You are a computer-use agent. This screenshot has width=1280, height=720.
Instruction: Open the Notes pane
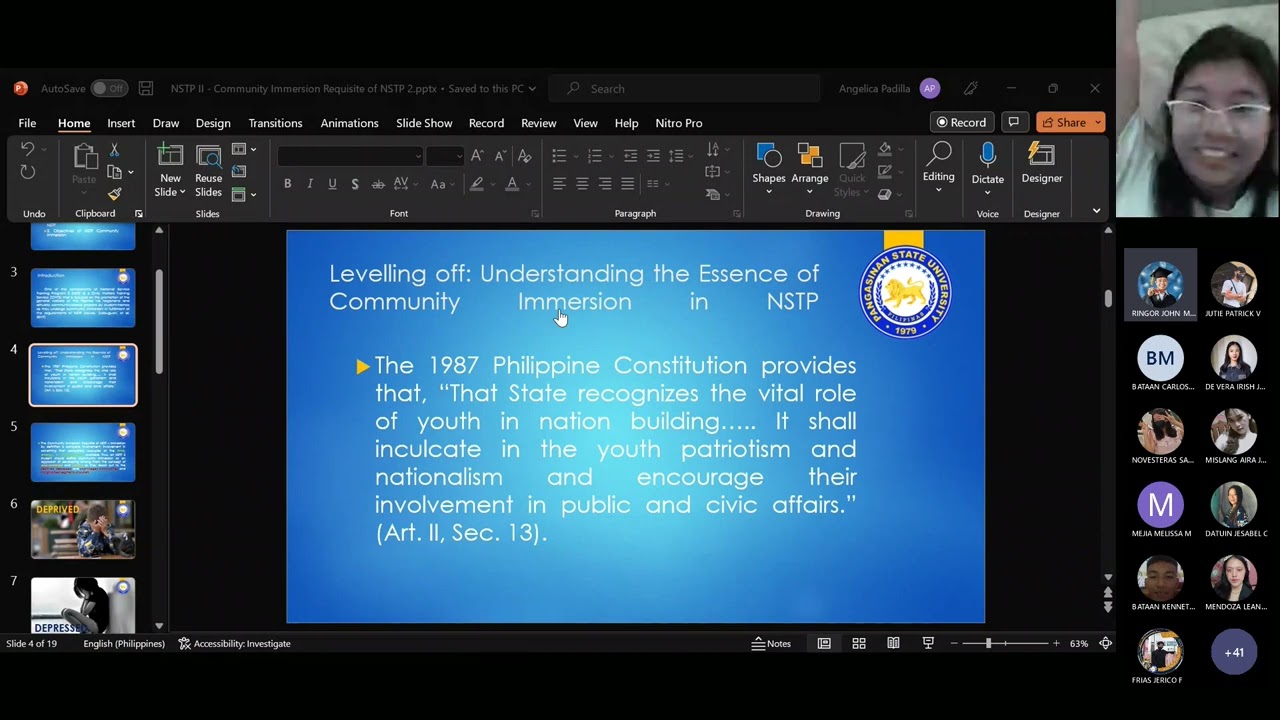point(771,644)
